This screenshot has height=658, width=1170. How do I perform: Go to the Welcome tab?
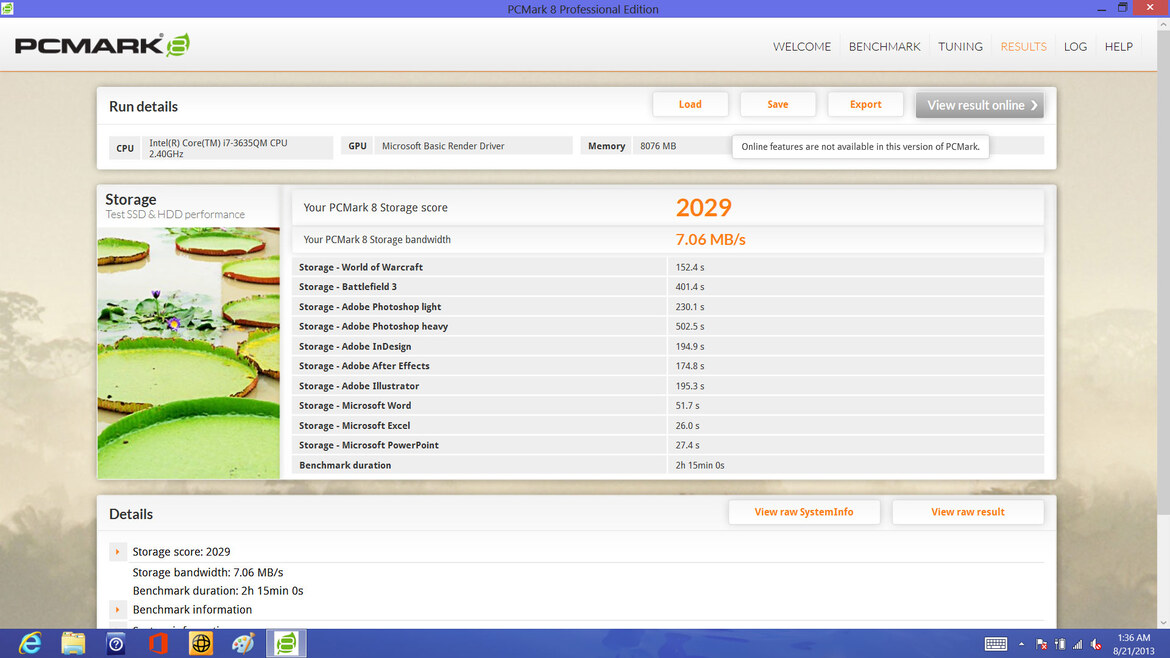[801, 46]
